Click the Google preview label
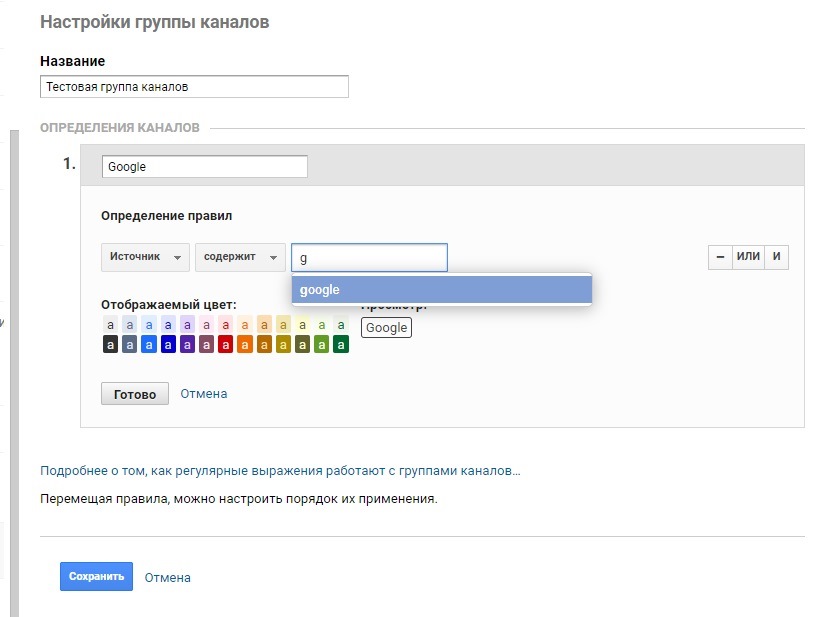 click(386, 328)
